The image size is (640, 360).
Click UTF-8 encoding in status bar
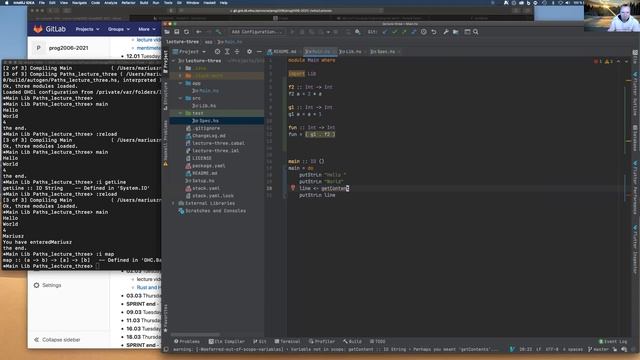pyautogui.click(x=552, y=349)
